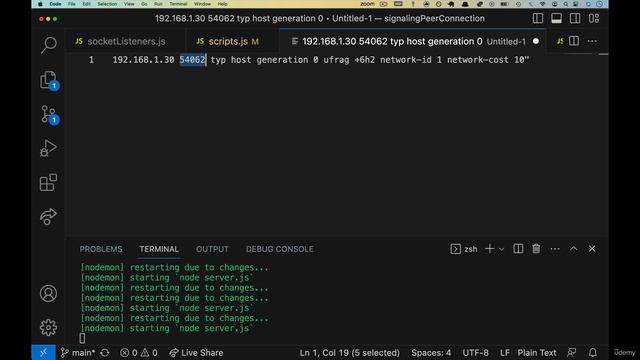
Task: Close the bottom panel
Action: click(x=592, y=249)
